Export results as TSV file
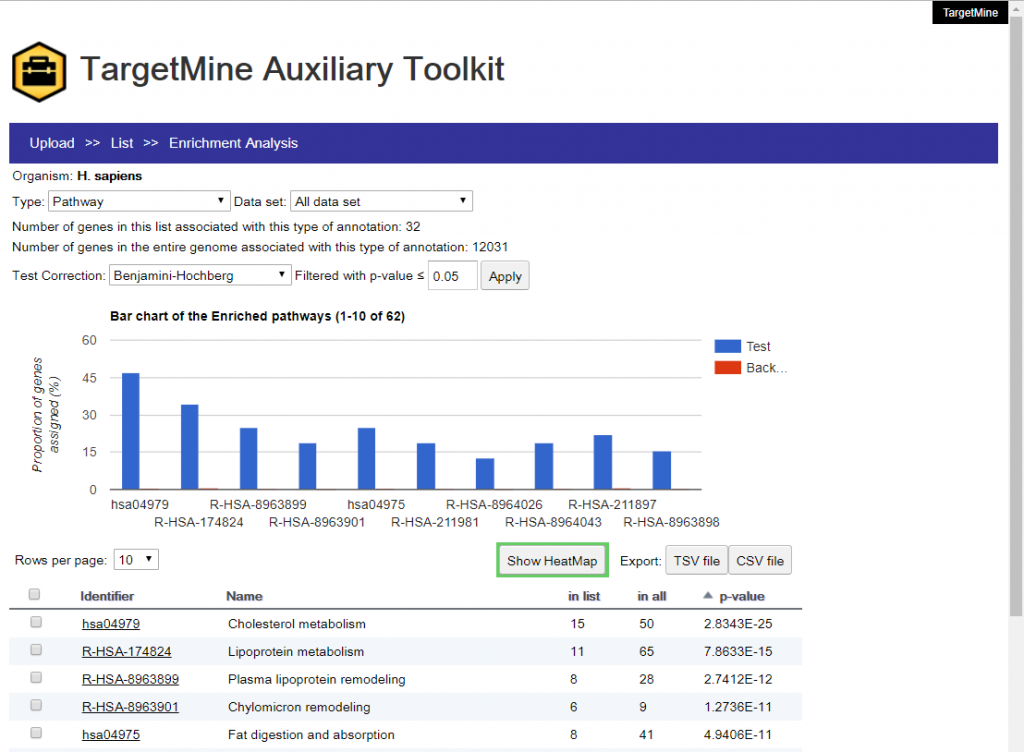Image resolution: width=1024 pixels, height=752 pixels. coord(696,560)
